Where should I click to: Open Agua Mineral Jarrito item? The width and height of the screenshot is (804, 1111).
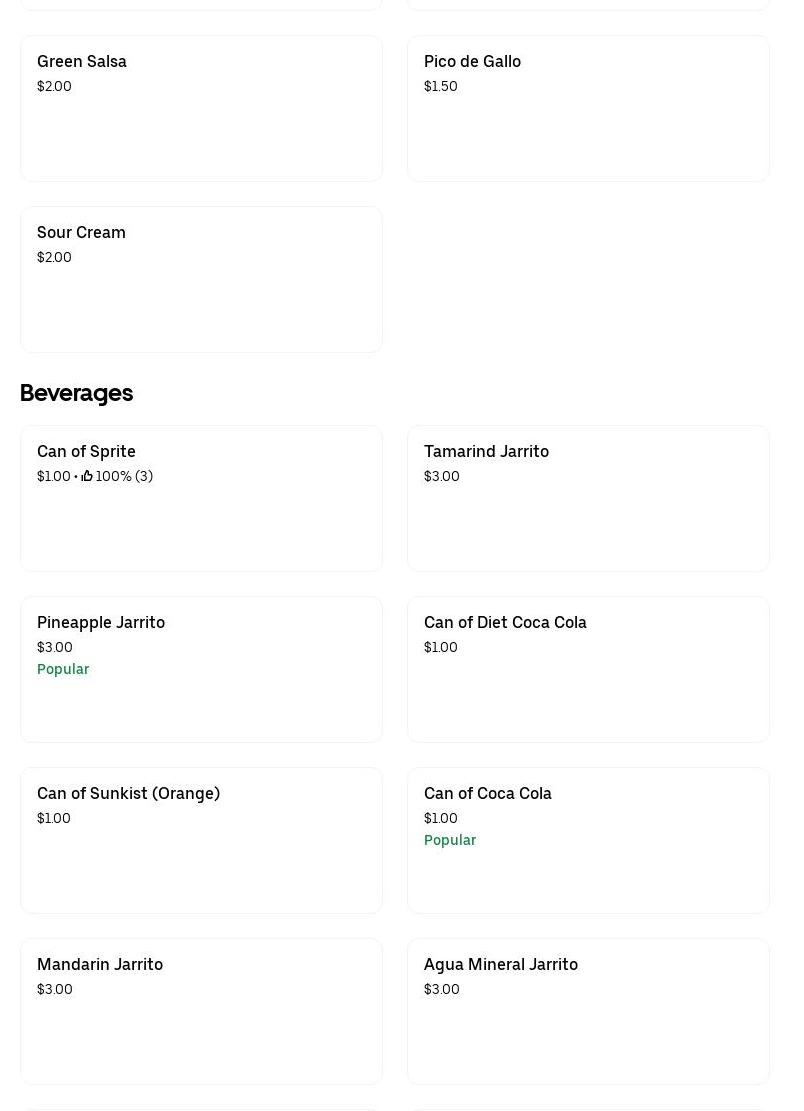tap(501, 965)
